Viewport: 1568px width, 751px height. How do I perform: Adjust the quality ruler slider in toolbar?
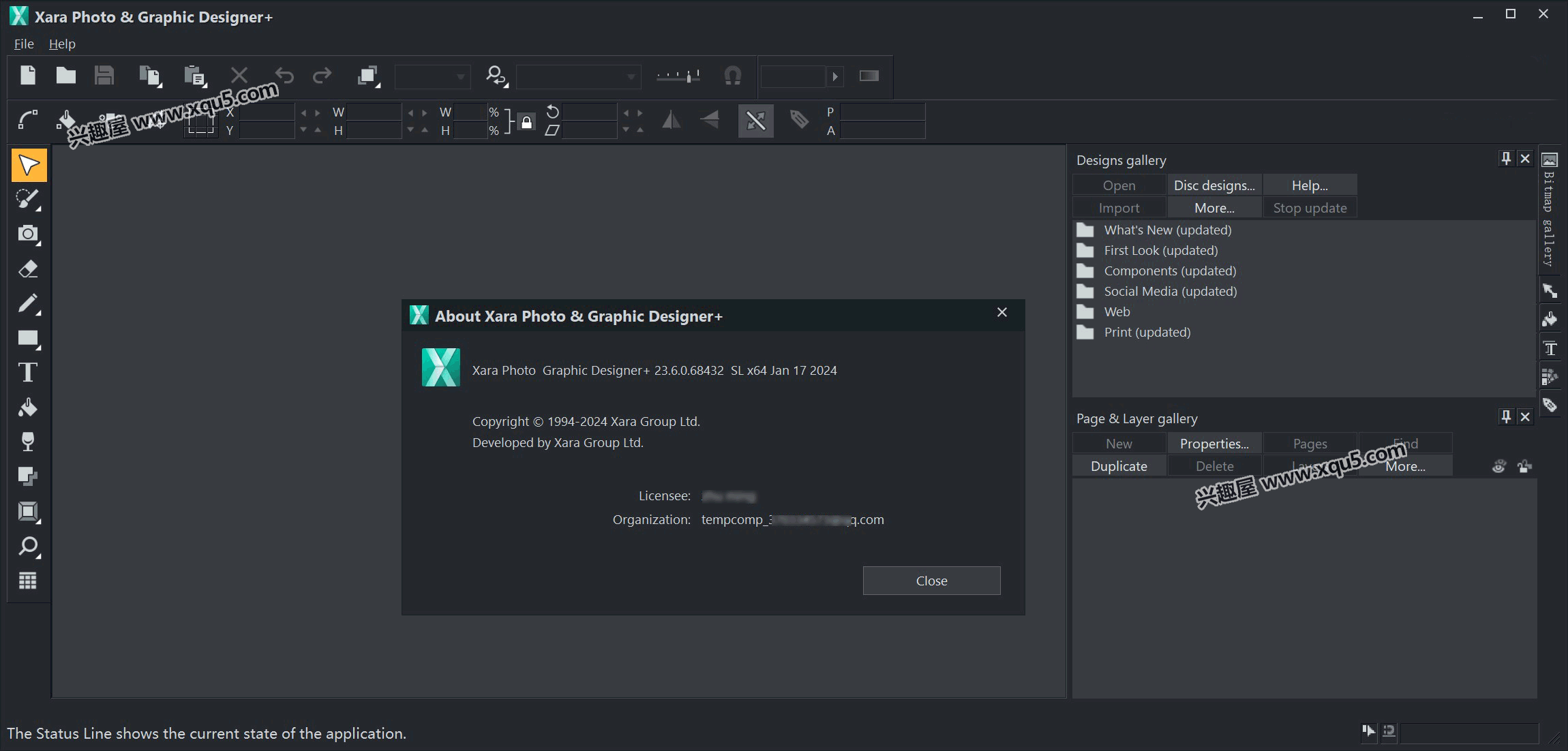point(678,76)
